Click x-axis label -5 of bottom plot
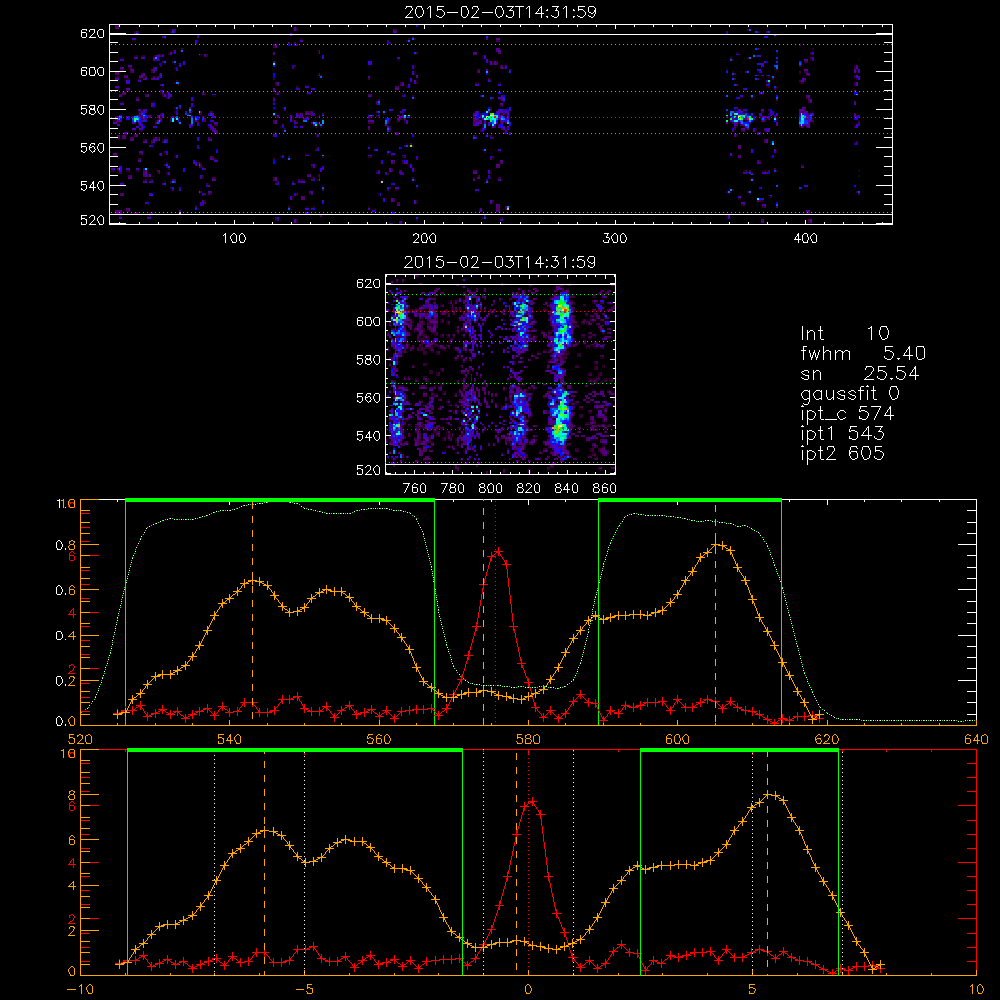 click(x=304, y=990)
